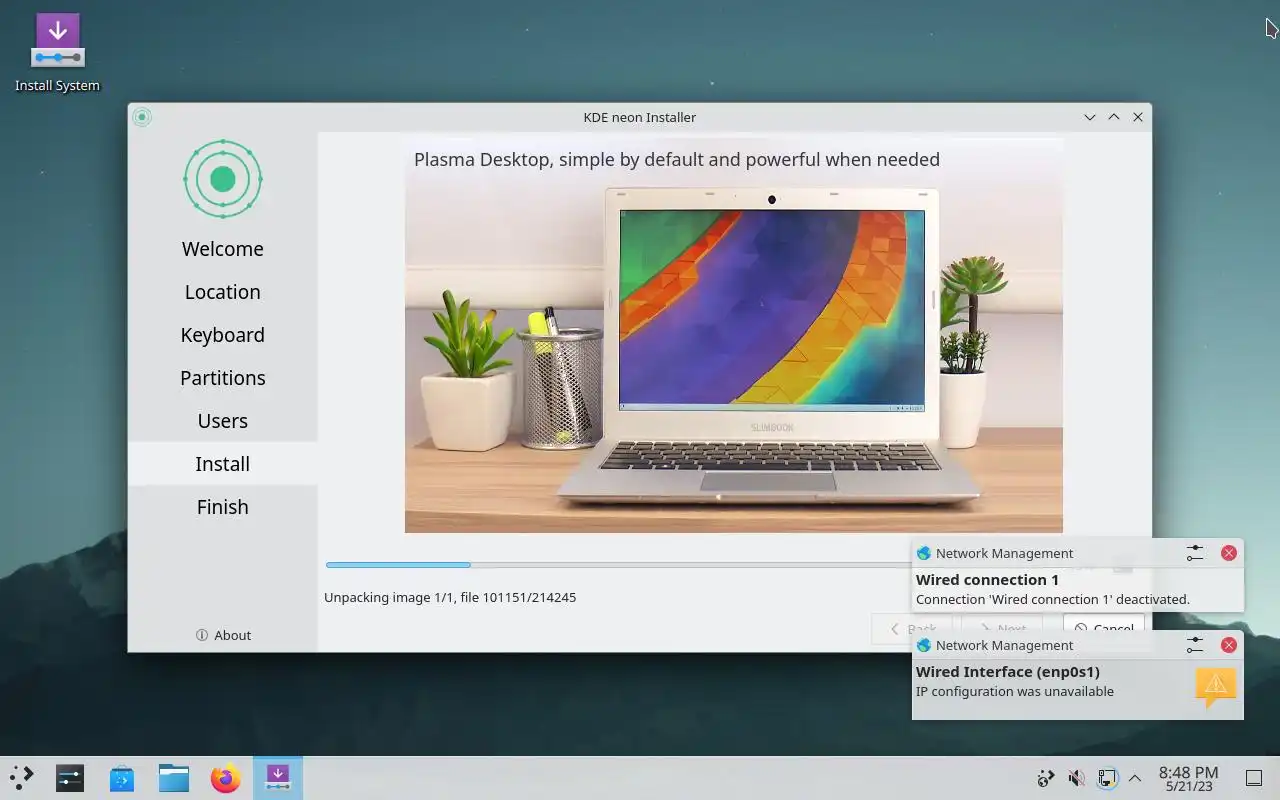Click 'IP configuration was unavailable' message
1280x800 pixels.
[1015, 691]
